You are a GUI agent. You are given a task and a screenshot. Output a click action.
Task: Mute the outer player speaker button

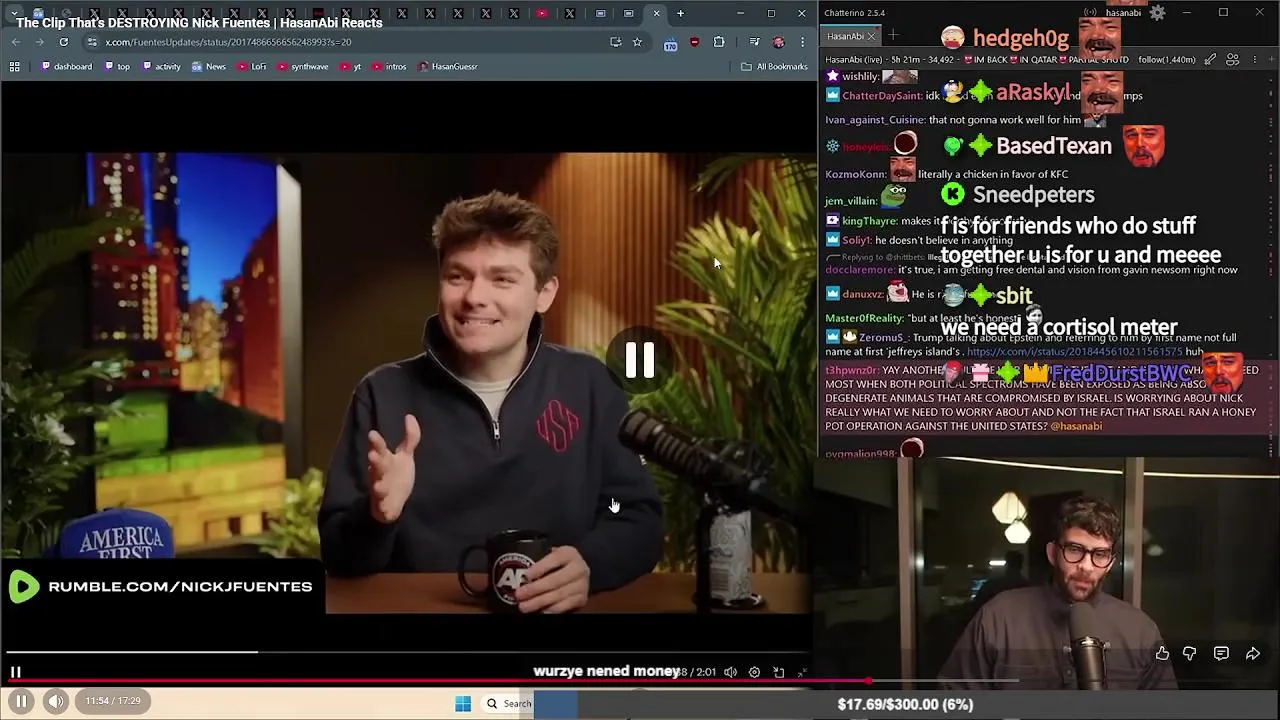point(56,701)
